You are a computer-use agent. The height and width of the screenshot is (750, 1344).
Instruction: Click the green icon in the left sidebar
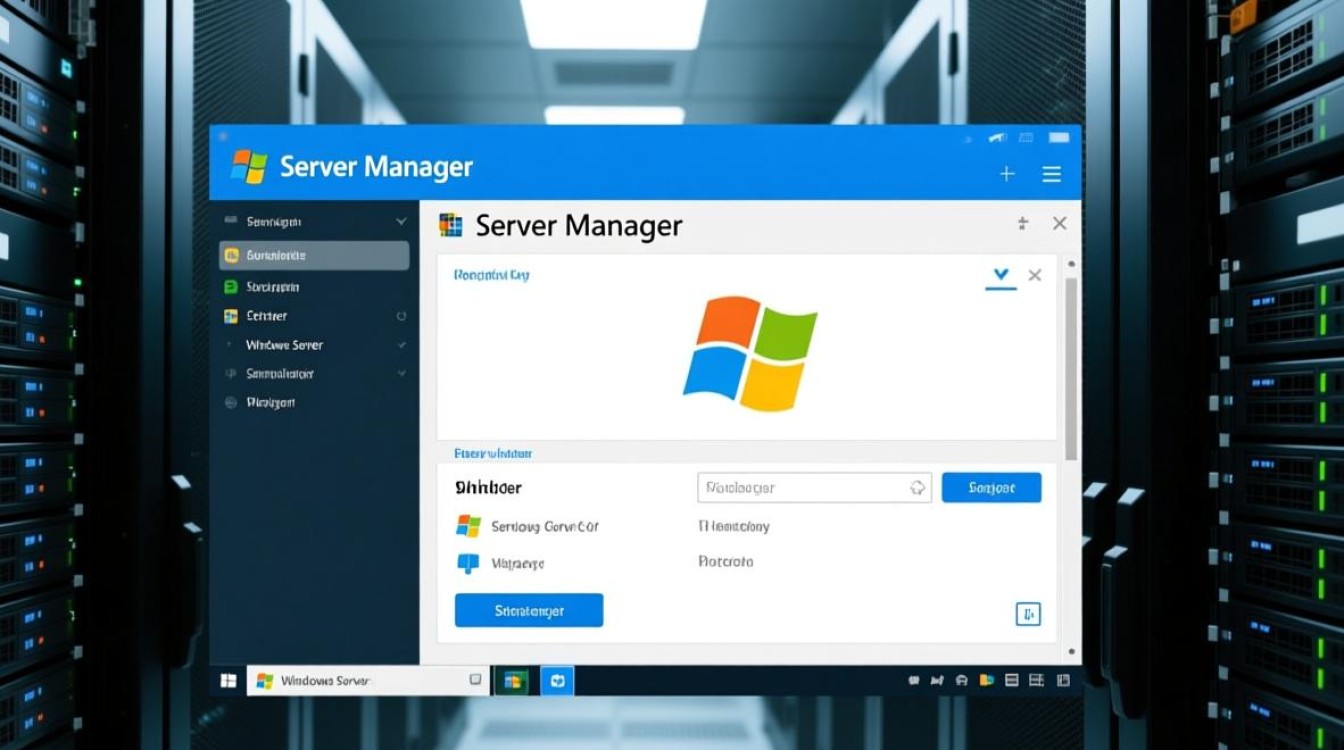230,287
